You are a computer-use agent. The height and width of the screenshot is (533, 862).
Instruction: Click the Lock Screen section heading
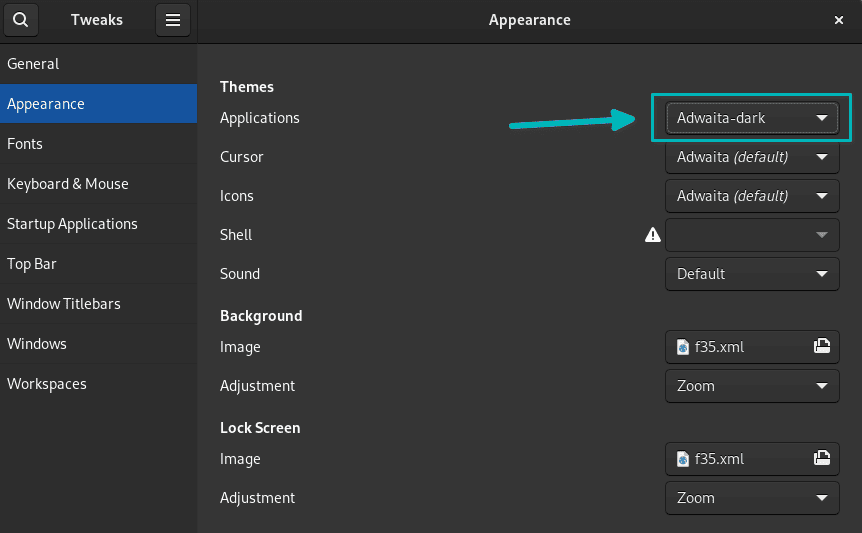point(260,428)
